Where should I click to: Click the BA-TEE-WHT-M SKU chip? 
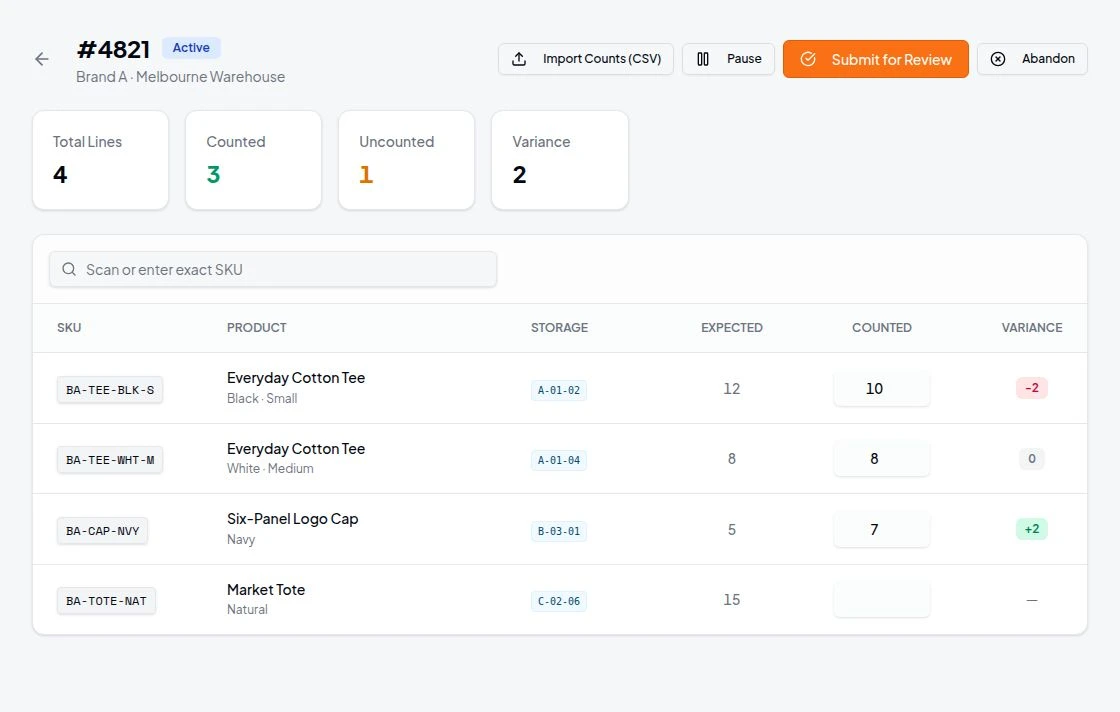(110, 460)
